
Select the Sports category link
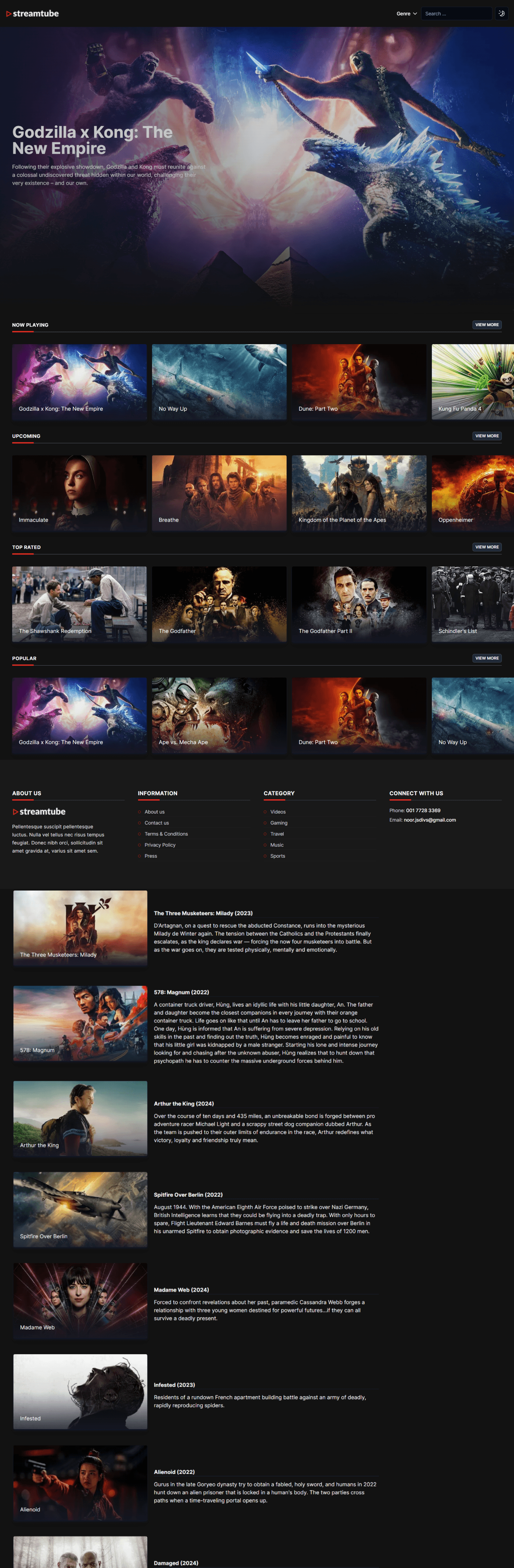click(278, 855)
